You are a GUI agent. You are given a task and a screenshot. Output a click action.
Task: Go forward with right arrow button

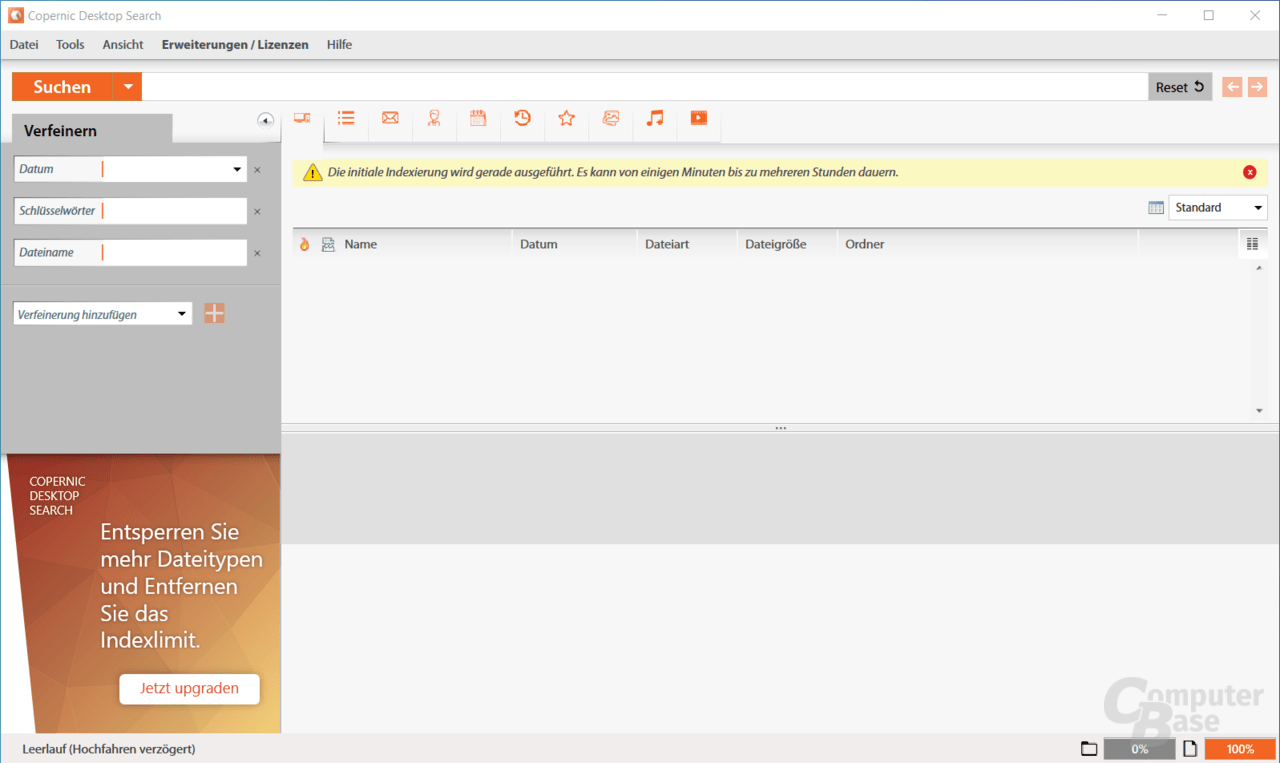point(1257,87)
